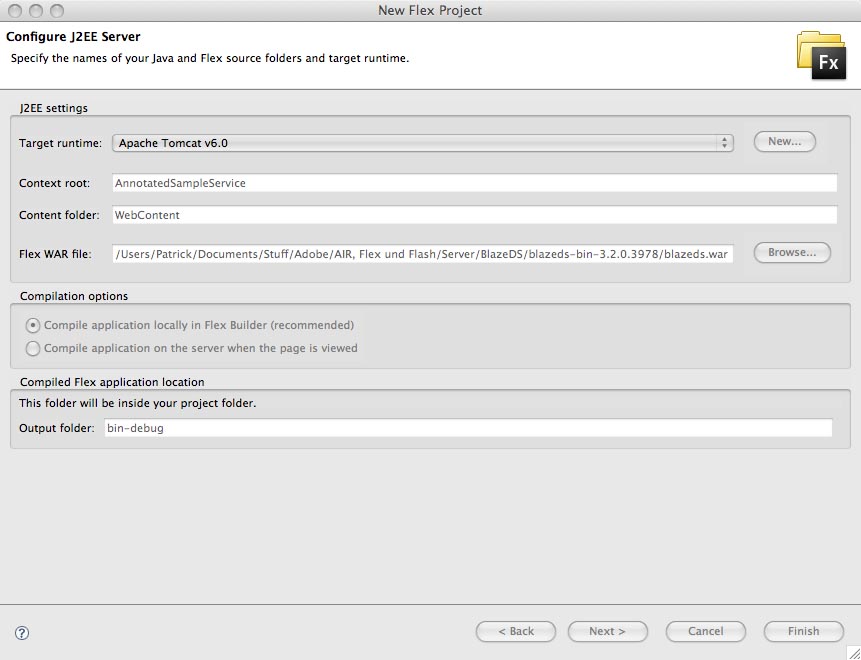Click the Output folder input field
861x660 pixels.
(x=468, y=428)
